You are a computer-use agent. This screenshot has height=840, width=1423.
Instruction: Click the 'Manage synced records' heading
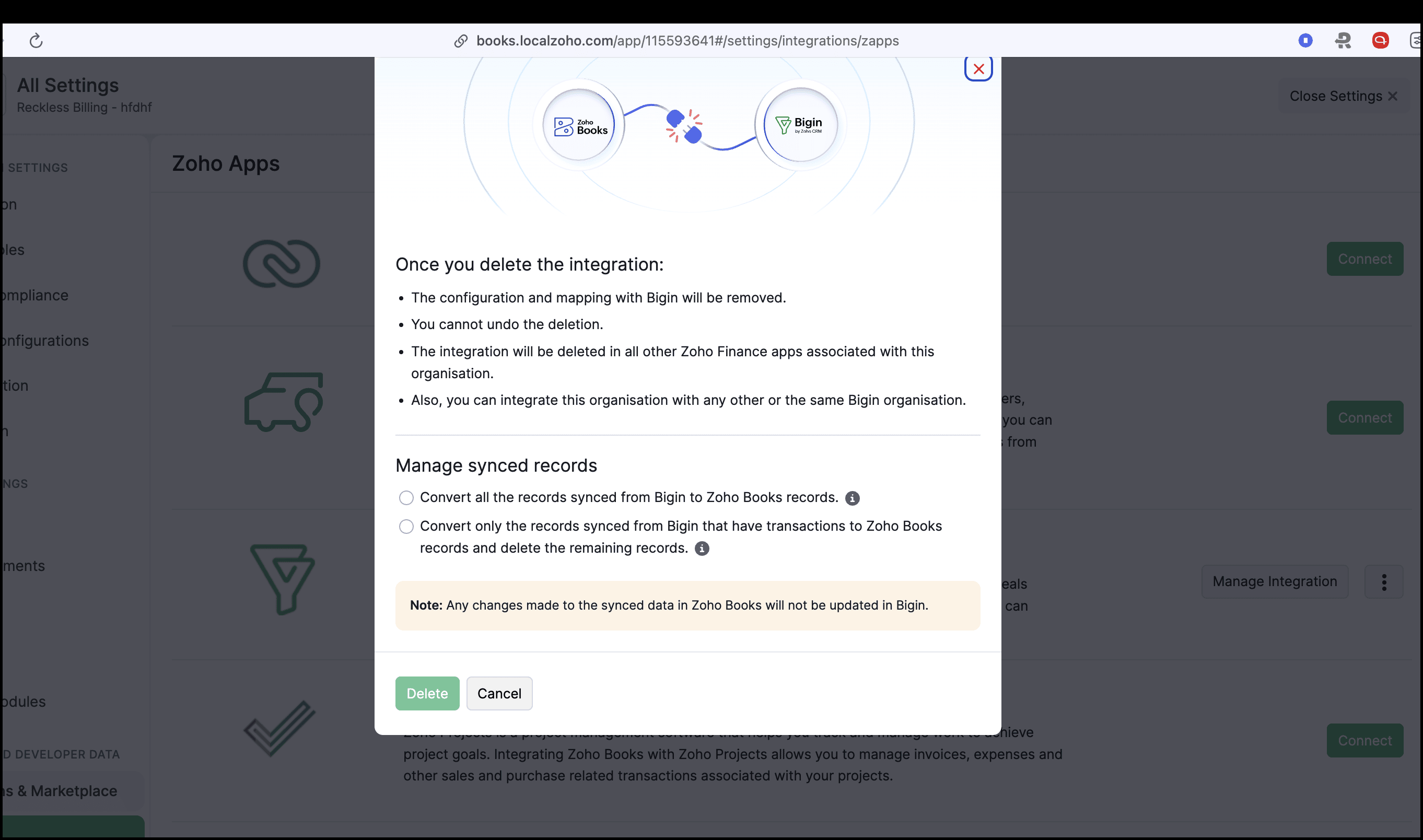tap(496, 465)
